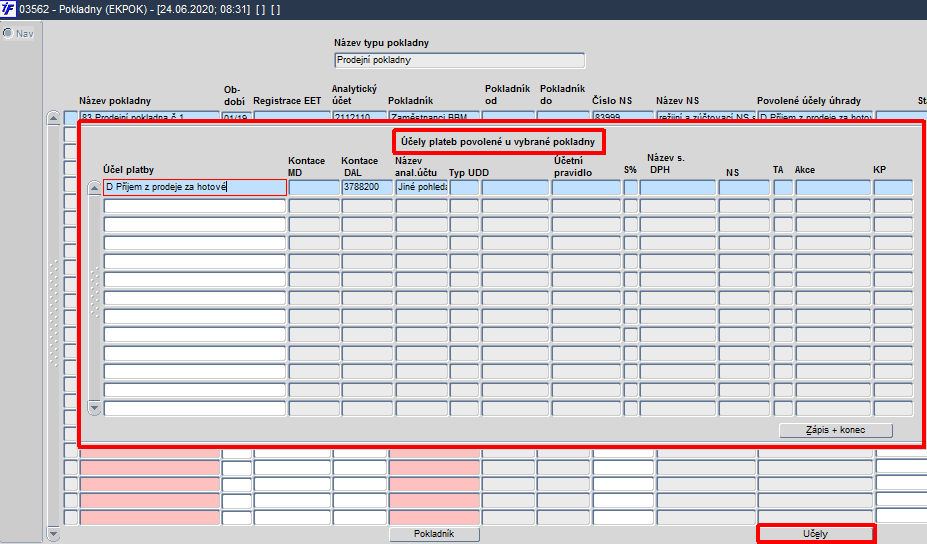Click the scroll down arrow in purposes dialog
The image size is (927, 544).
click(94, 407)
